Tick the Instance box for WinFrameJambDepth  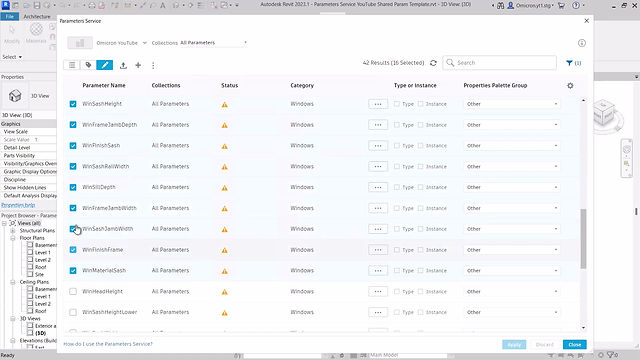[420, 125]
